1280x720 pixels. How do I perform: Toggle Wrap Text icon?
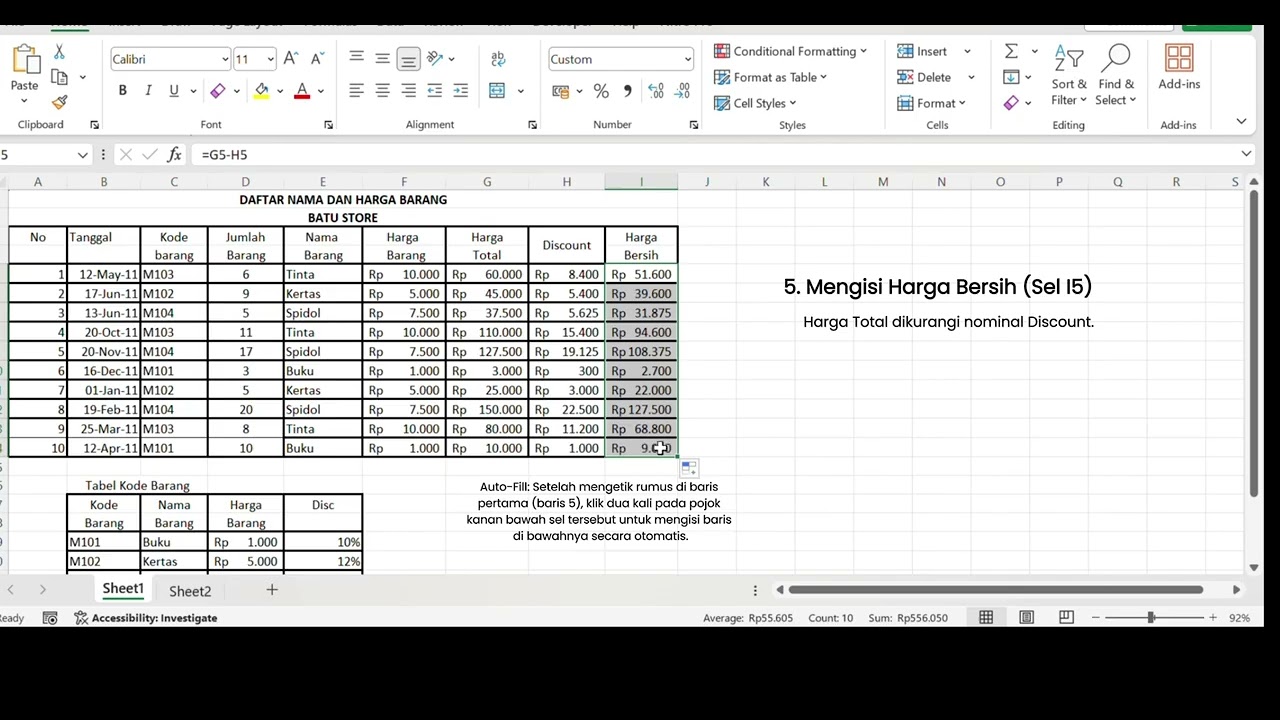click(498, 59)
